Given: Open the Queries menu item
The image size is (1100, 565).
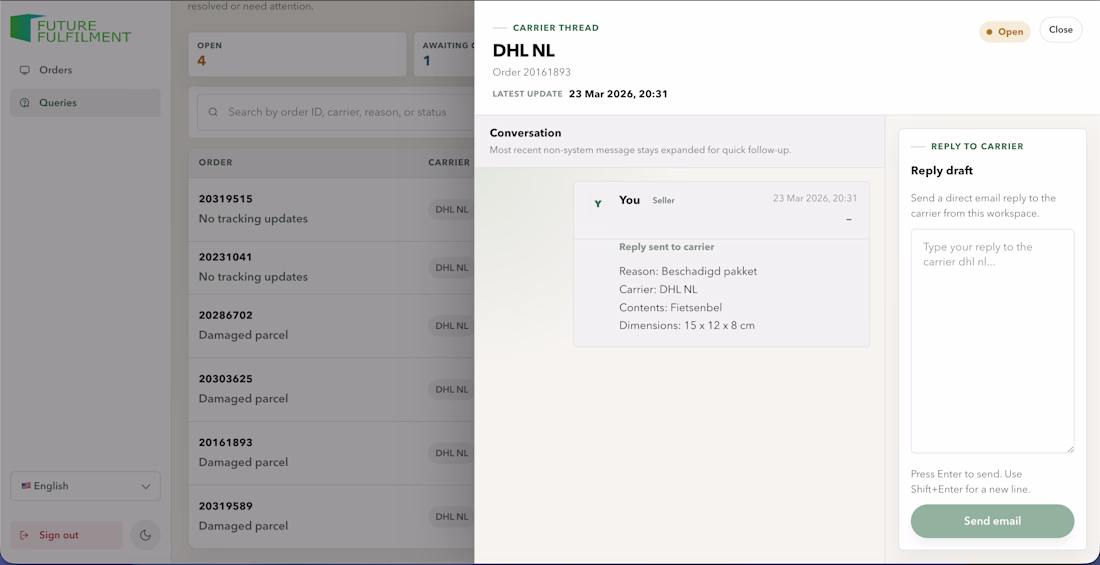Looking at the screenshot, I should tap(86, 103).
